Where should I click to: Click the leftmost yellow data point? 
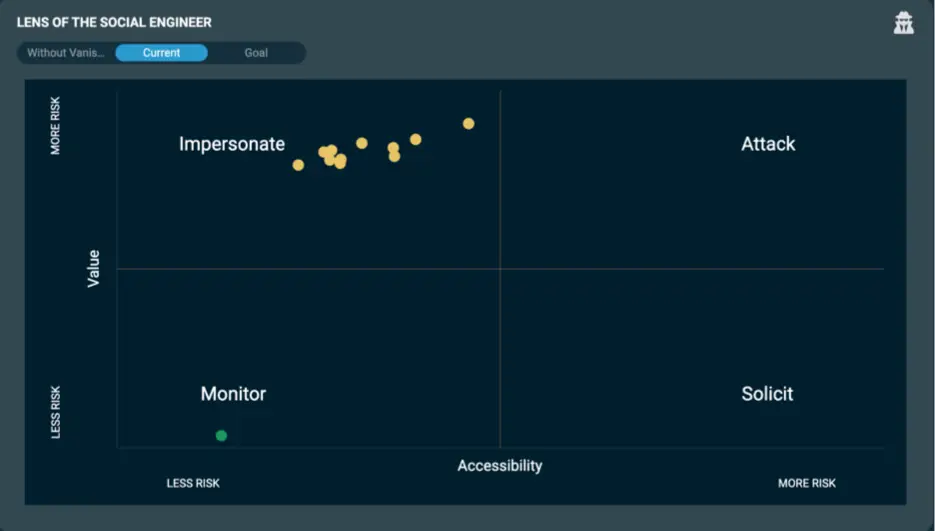(298, 165)
